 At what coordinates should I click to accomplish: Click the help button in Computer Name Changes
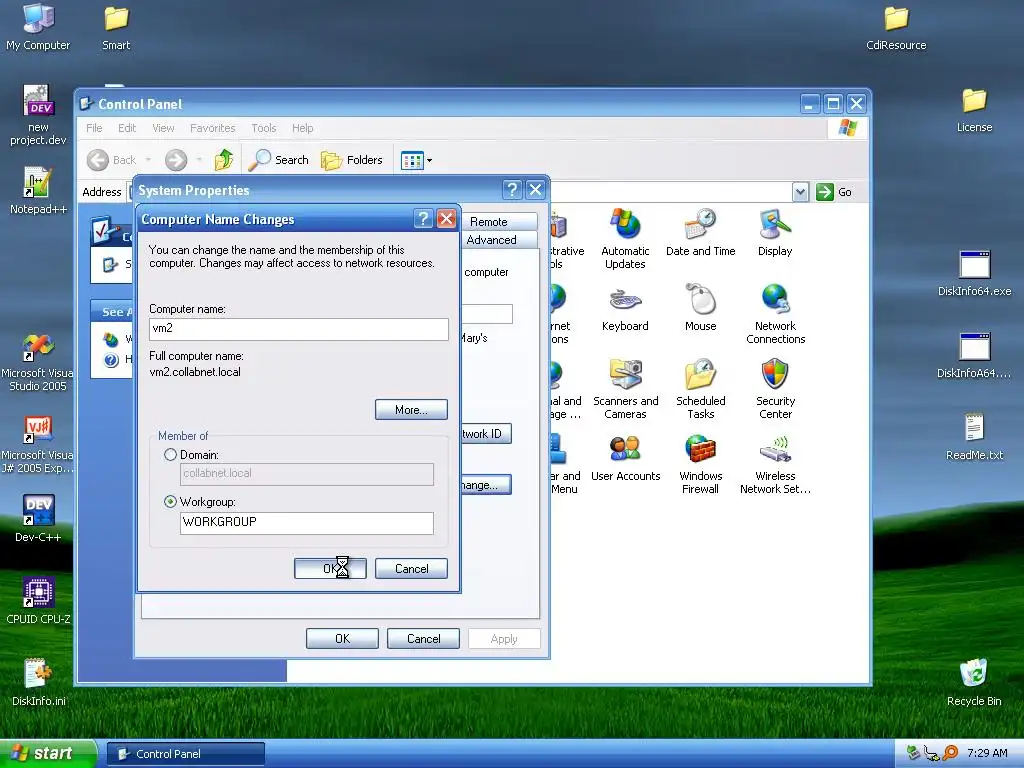[423, 219]
